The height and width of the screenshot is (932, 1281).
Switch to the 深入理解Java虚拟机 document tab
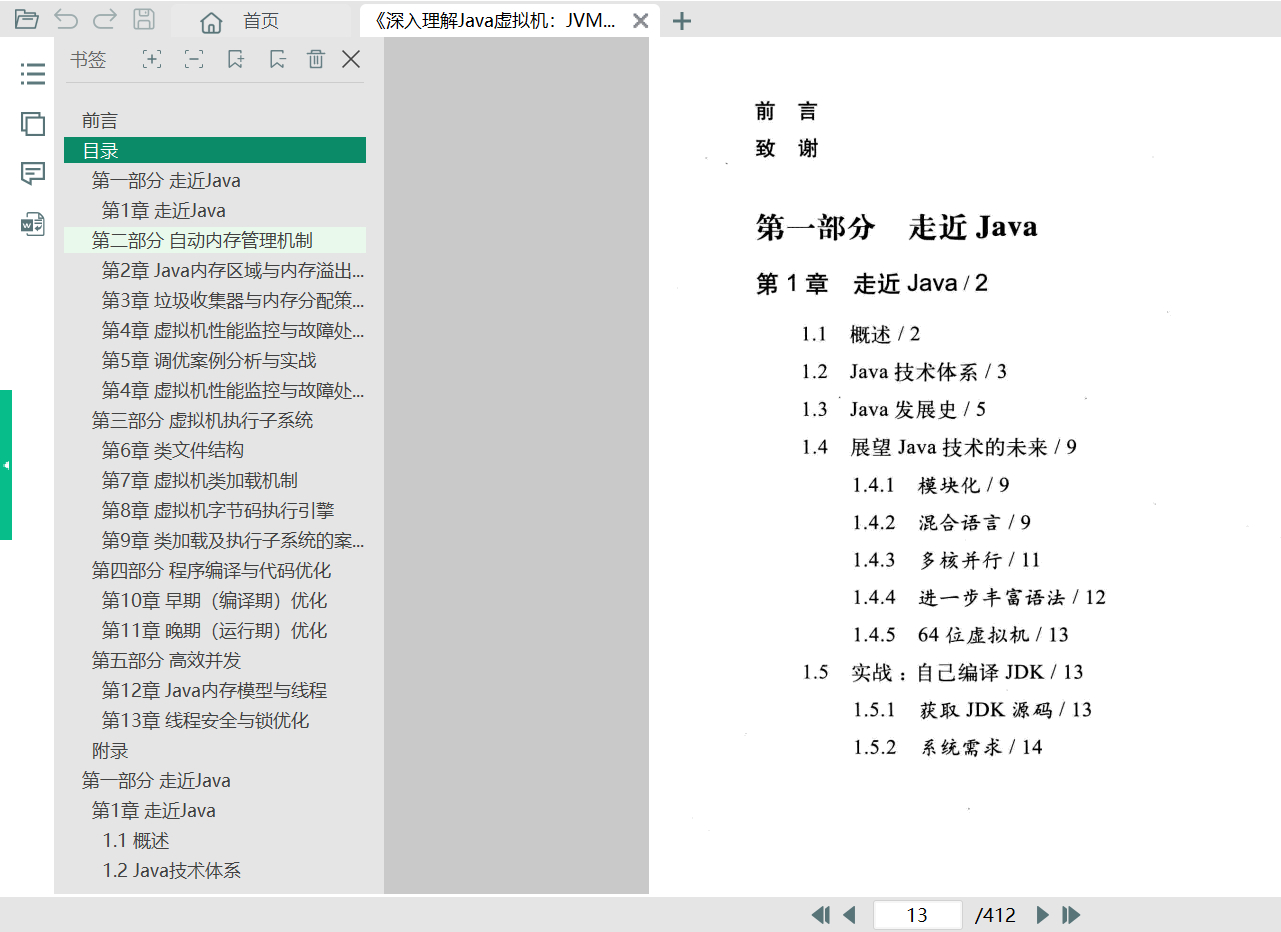pyautogui.click(x=496, y=21)
